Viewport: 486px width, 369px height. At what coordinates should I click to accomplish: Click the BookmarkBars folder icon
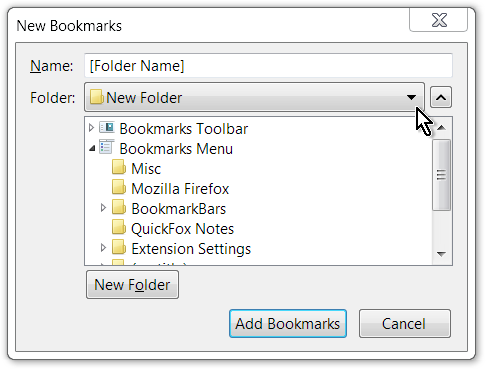(119, 208)
